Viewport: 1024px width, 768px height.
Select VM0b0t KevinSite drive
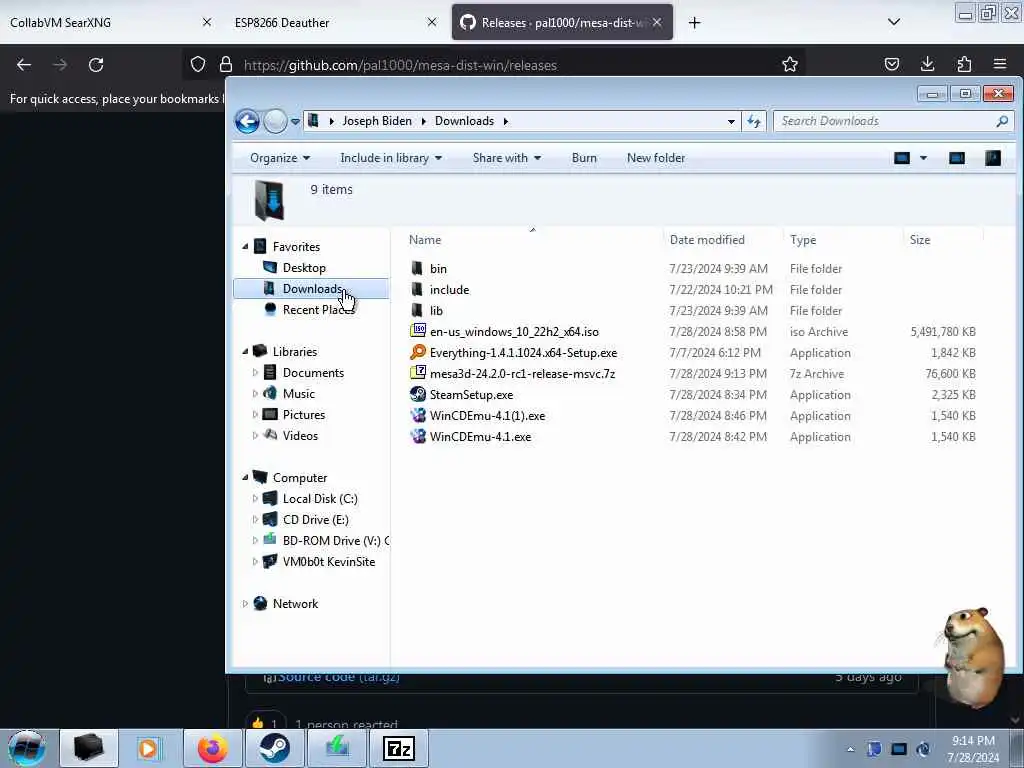(x=328, y=562)
